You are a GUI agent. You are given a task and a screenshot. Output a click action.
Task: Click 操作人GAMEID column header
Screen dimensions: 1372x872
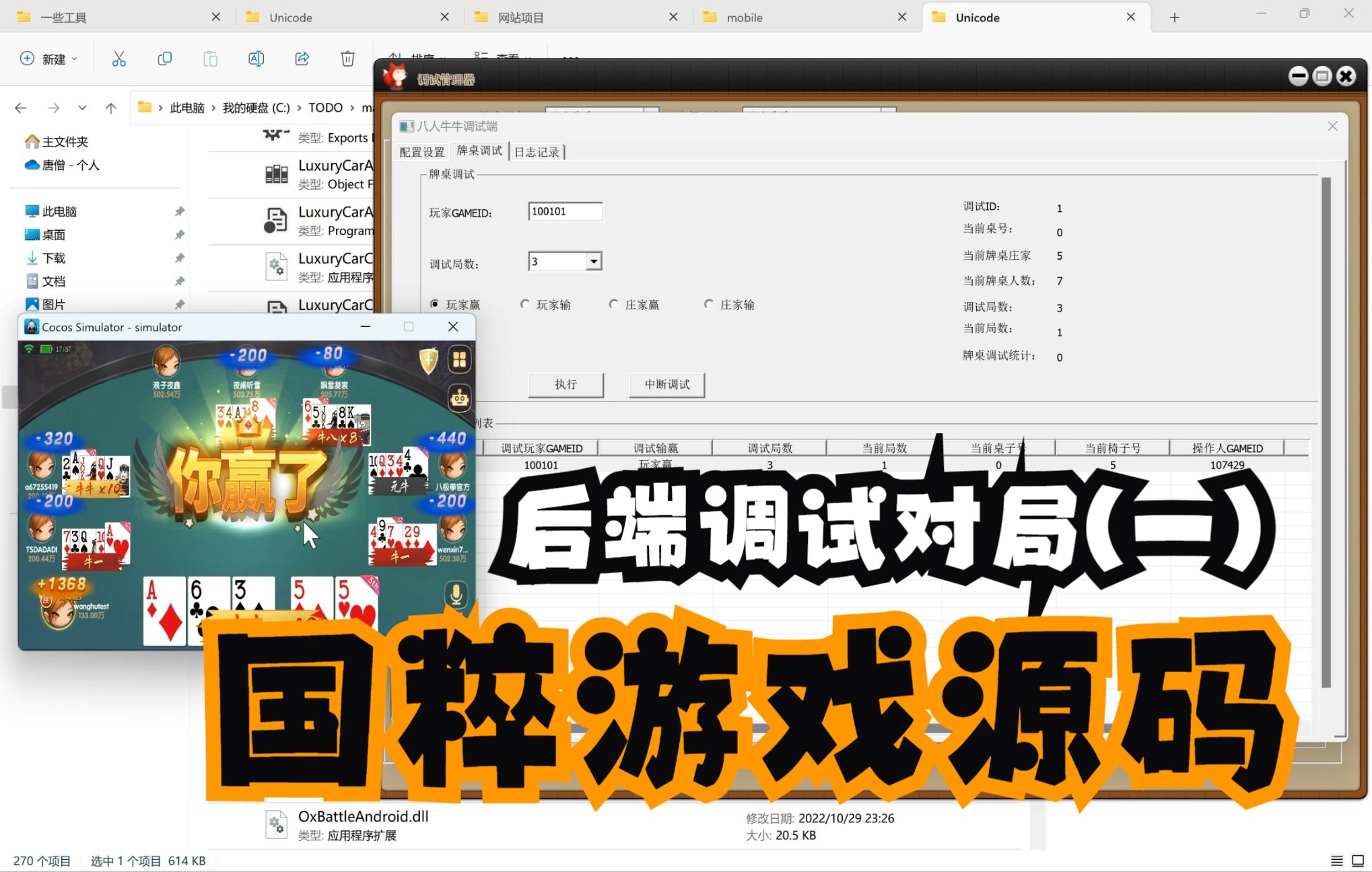1227,448
